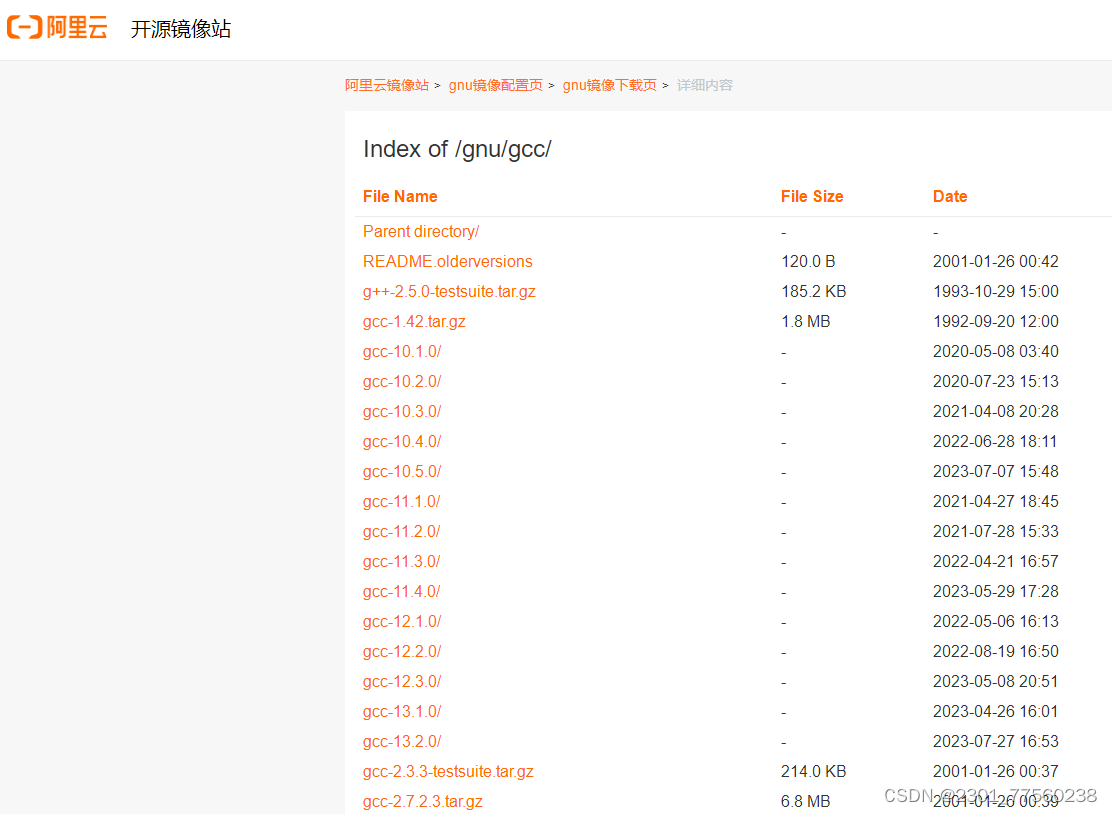Select date 2020-05-08 03:40
This screenshot has width=1112, height=814.
pyautogui.click(x=996, y=352)
